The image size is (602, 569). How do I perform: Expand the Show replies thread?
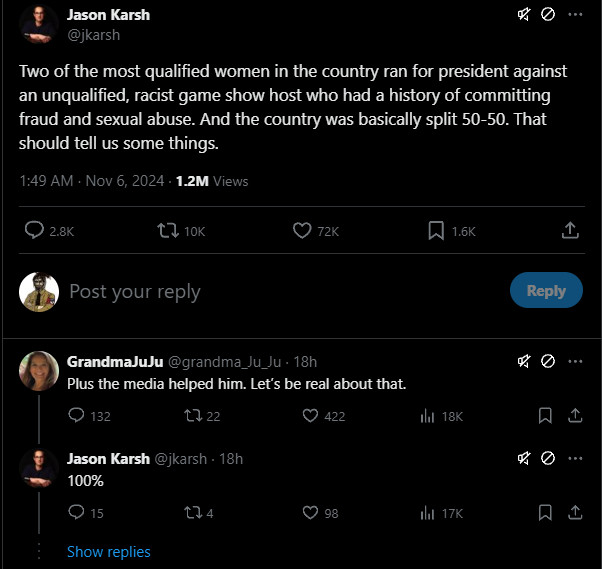[108, 552]
